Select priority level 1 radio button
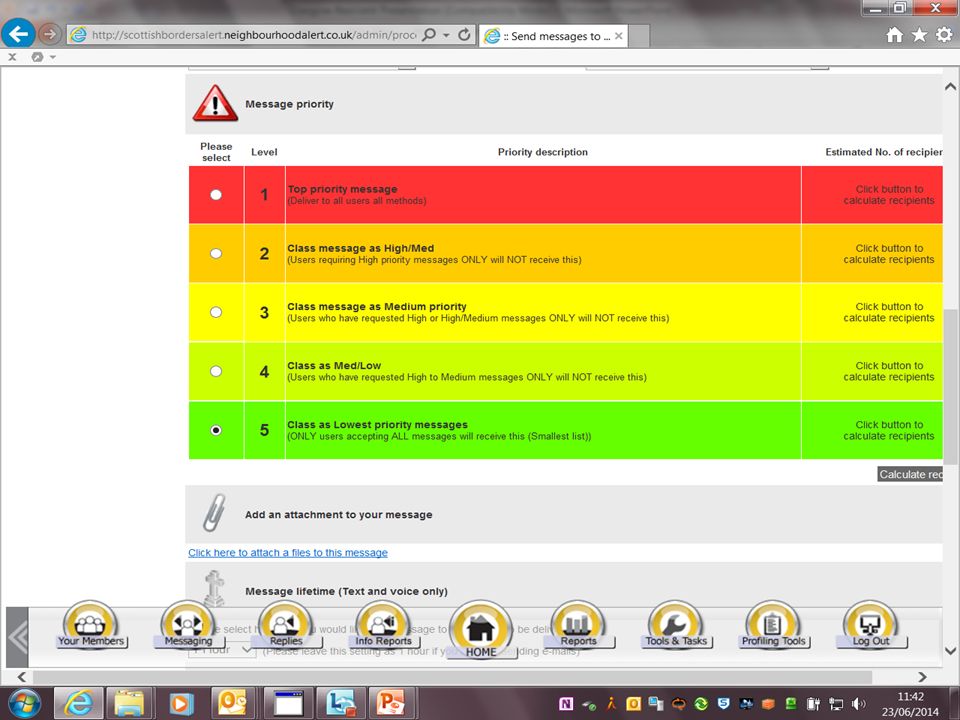This screenshot has height=720, width=960. [x=216, y=195]
